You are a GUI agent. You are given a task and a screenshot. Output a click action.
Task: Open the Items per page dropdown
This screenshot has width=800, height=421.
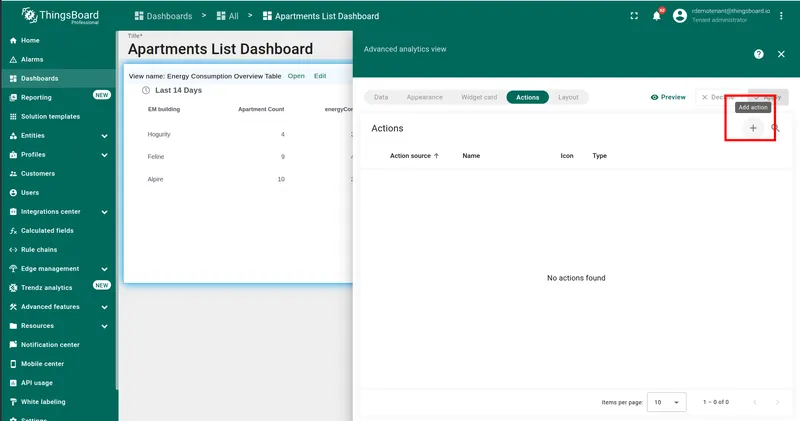[x=666, y=402]
